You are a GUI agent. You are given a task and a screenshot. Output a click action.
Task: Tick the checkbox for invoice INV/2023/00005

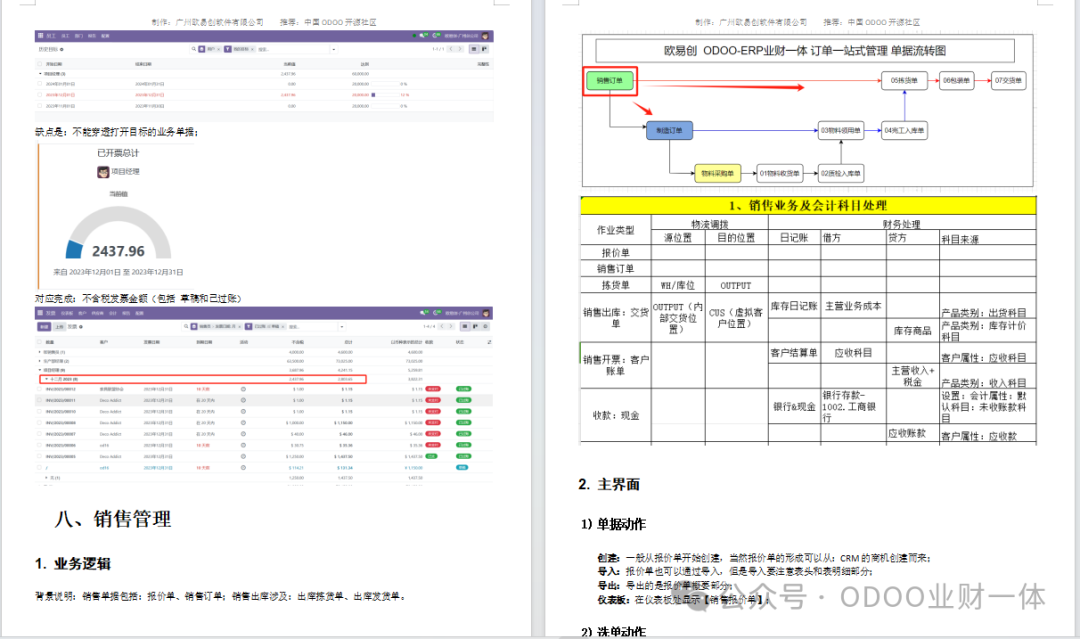pos(39,456)
